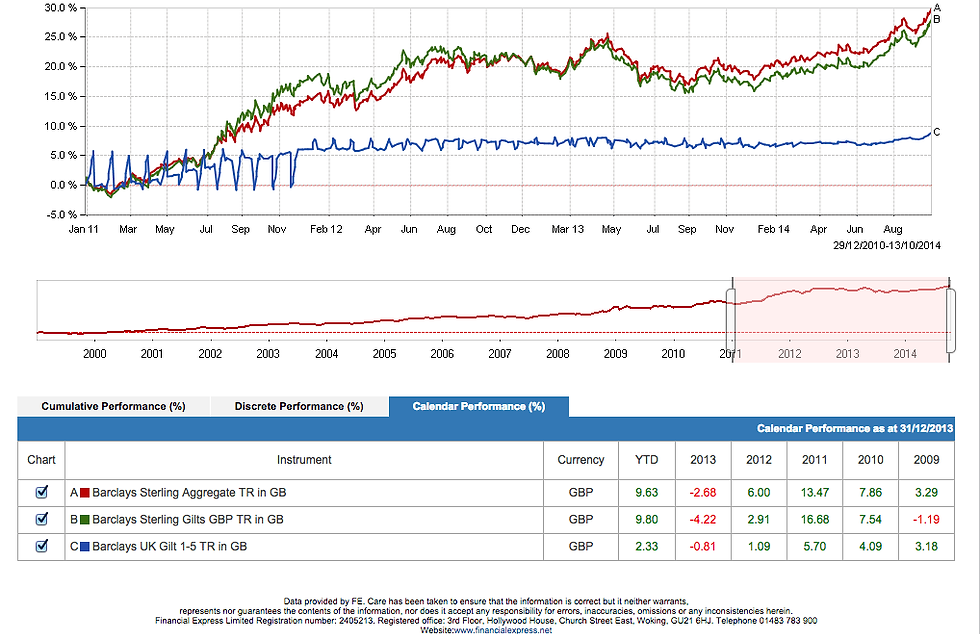Click the 2011 column header
This screenshot has height=634, width=980.
(815, 460)
